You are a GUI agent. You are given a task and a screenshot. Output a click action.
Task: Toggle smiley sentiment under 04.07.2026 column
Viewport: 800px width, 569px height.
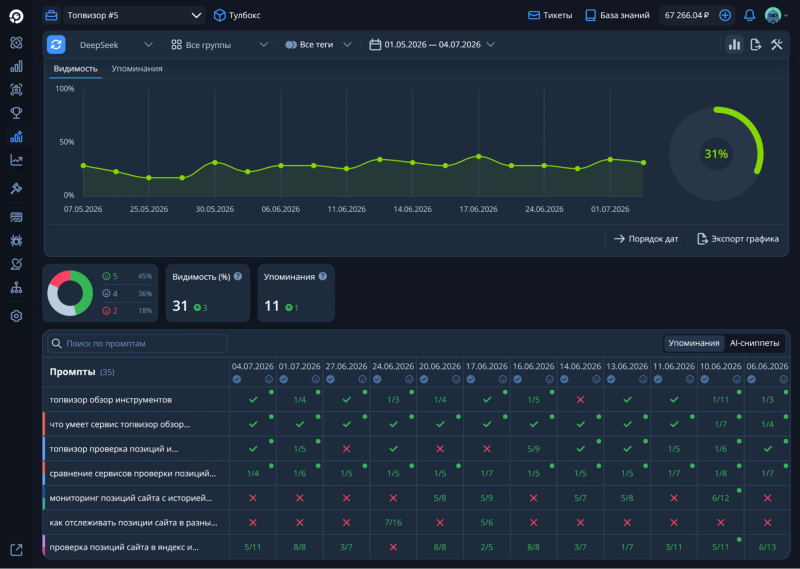(269, 379)
